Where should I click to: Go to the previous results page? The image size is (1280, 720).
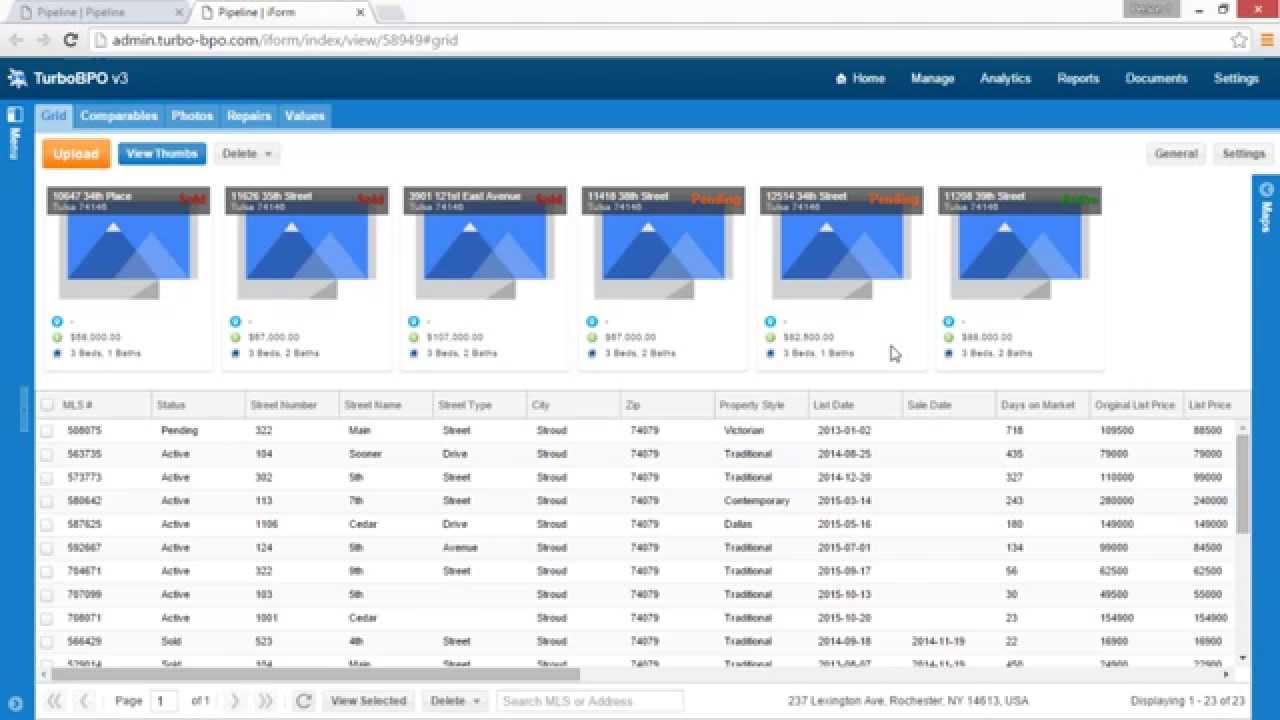(85, 701)
